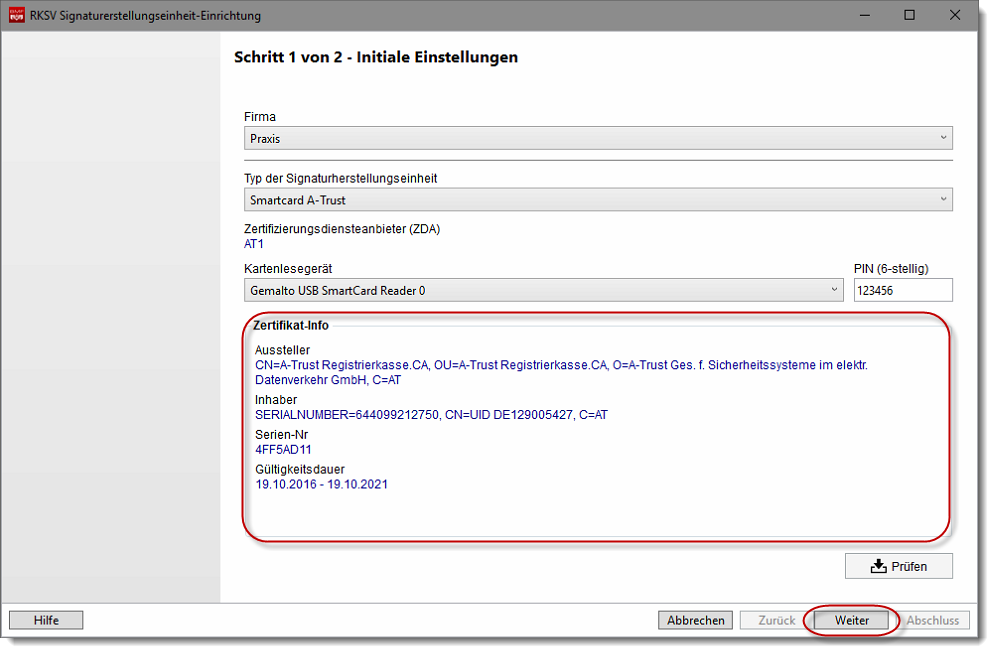Expand the Smartcard A-Trust type dropdown
This screenshot has width=994, height=653.
(597, 200)
